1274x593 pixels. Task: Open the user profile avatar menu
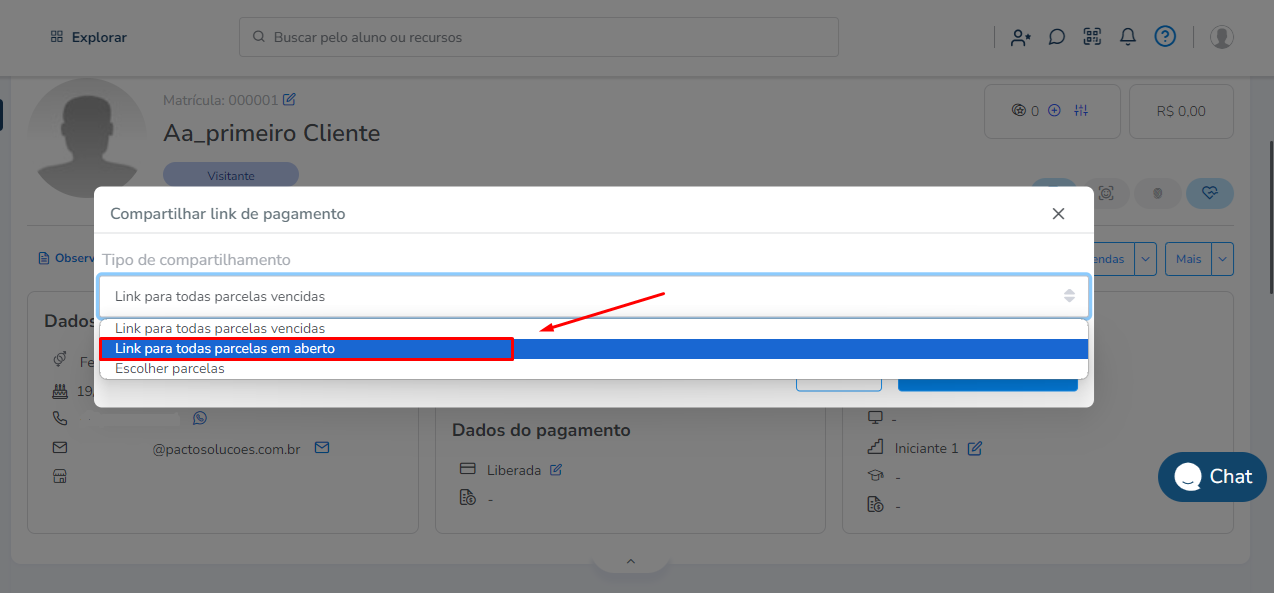pos(1221,37)
